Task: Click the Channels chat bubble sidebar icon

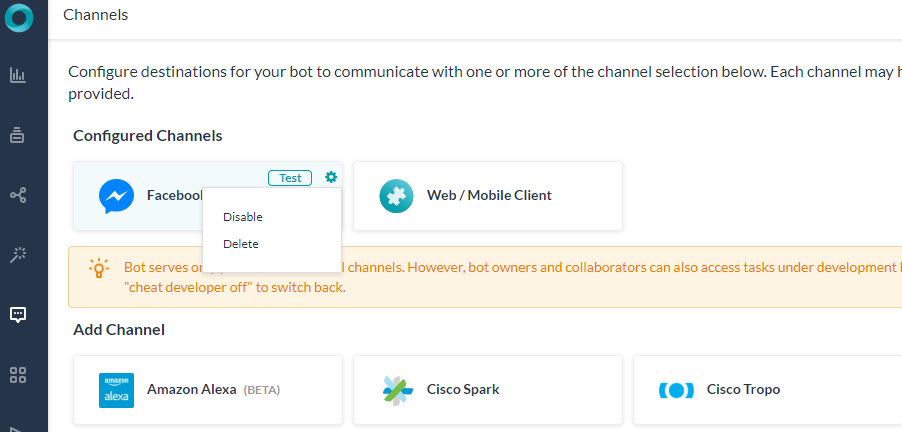Action: pos(18,315)
